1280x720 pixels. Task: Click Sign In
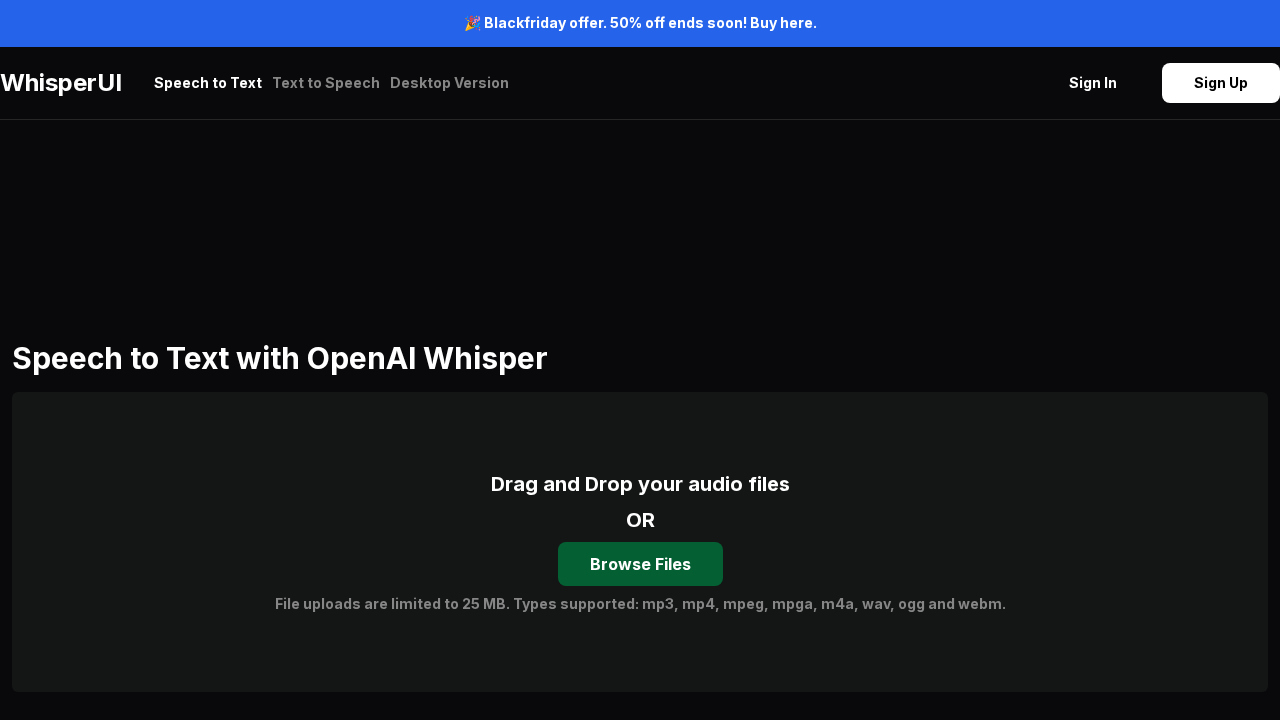[1092, 83]
